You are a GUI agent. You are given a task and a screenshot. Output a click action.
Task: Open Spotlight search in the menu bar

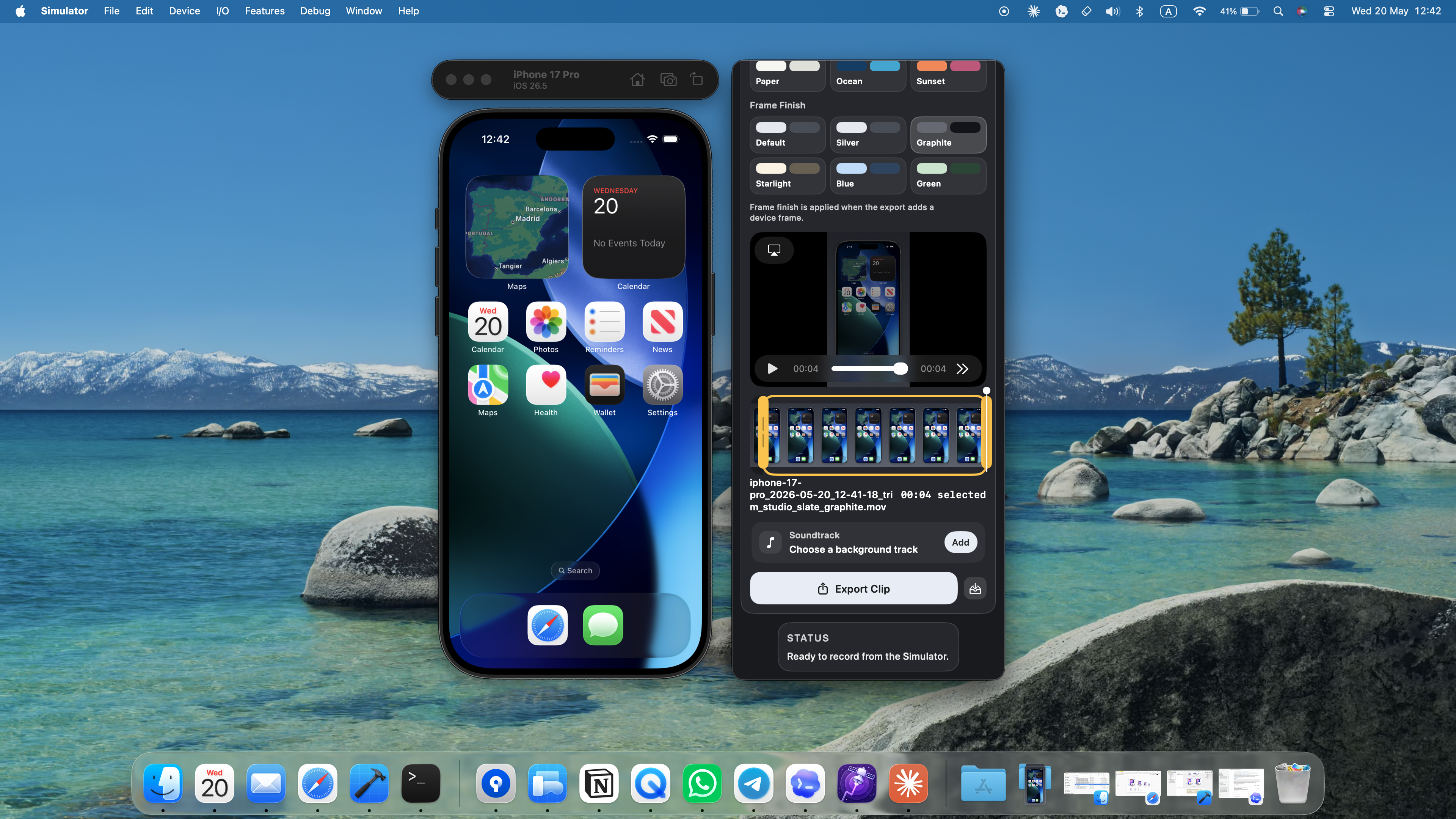tap(1278, 11)
